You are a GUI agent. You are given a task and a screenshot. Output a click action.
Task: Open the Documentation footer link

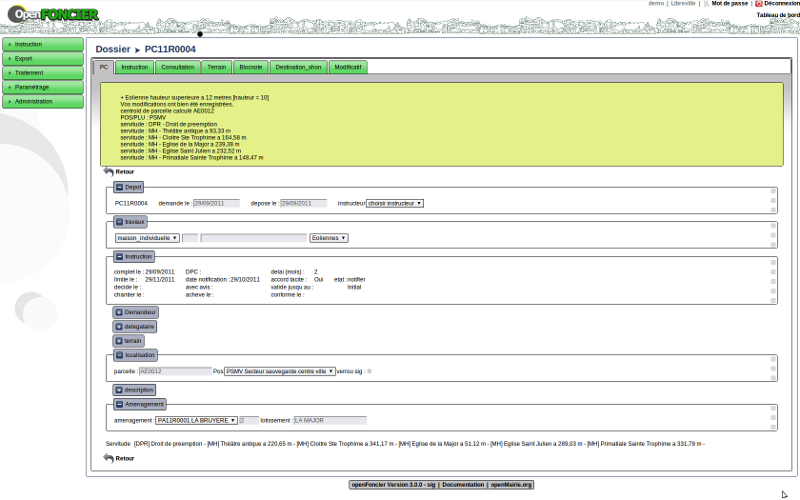(463, 484)
